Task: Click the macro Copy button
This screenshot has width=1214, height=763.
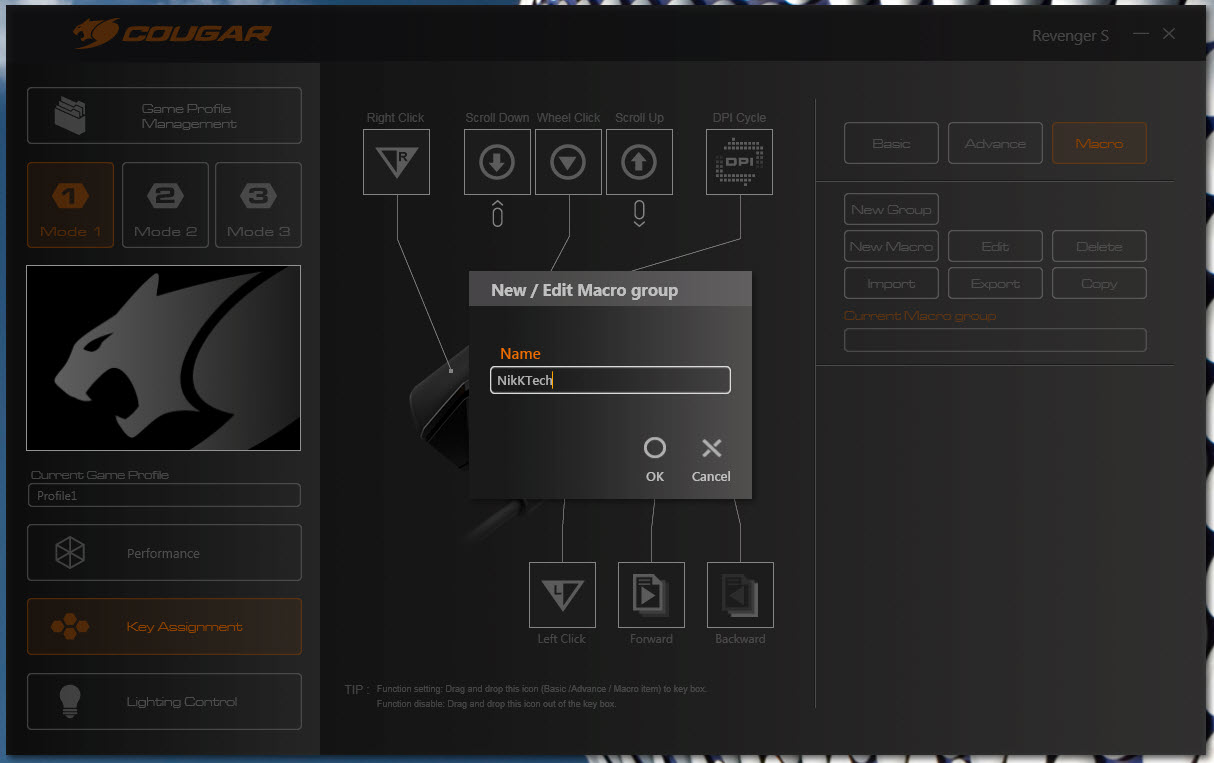Action: coord(1099,283)
